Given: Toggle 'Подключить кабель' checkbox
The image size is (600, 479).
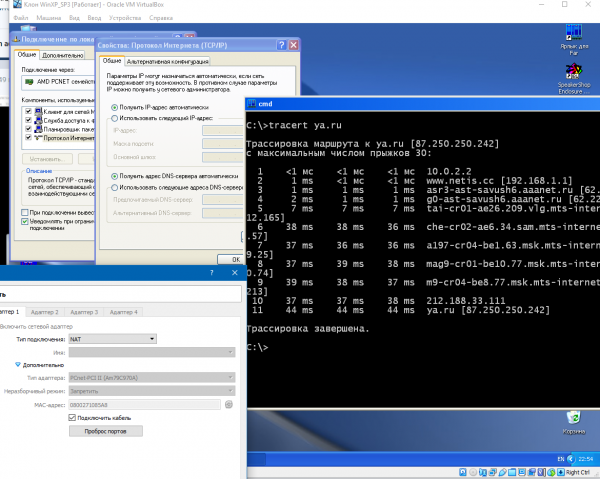Looking at the screenshot, I should click(72, 417).
